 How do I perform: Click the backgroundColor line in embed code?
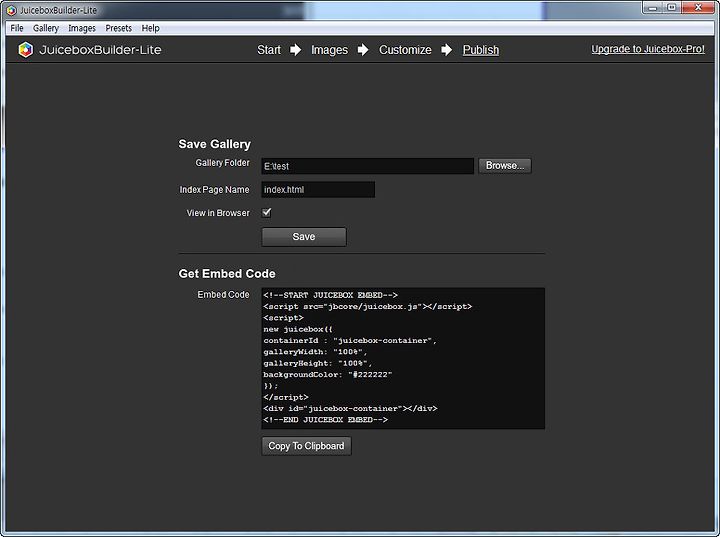click(x=327, y=374)
